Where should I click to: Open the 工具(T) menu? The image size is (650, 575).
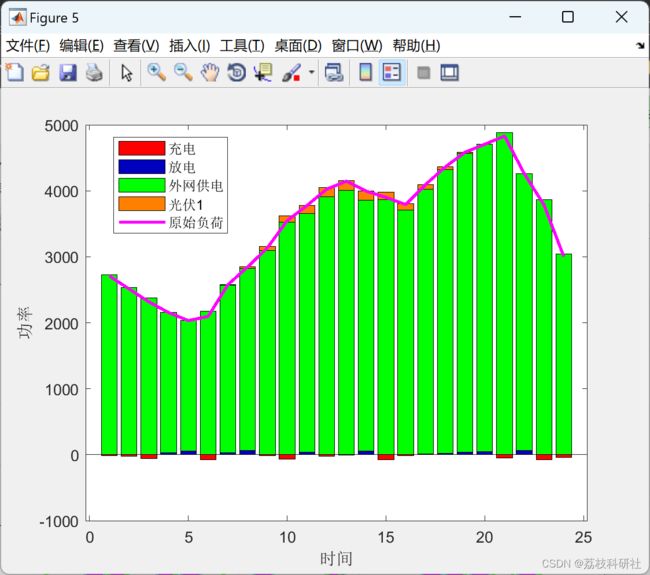pyautogui.click(x=242, y=46)
